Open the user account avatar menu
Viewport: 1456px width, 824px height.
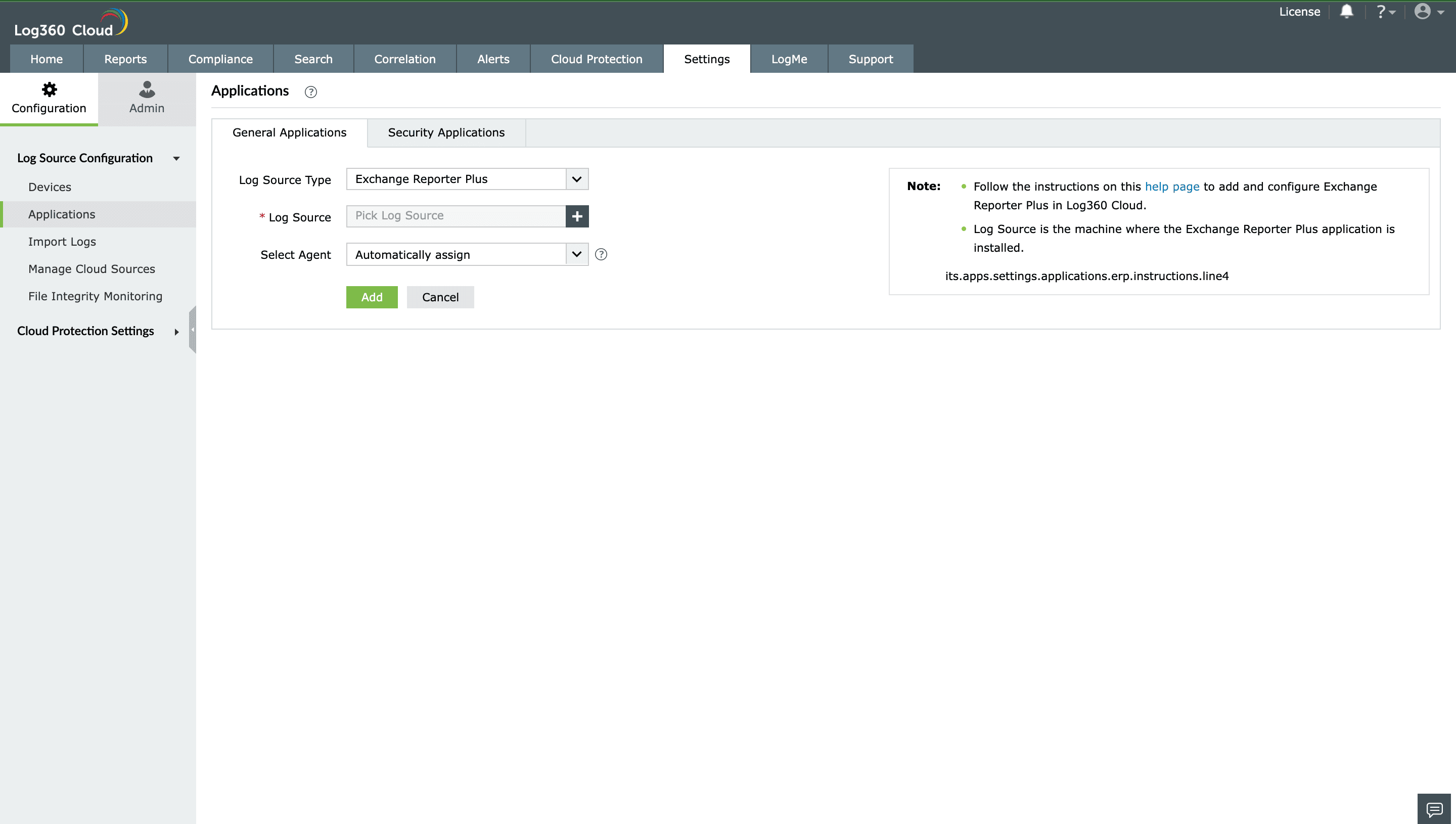(1428, 12)
